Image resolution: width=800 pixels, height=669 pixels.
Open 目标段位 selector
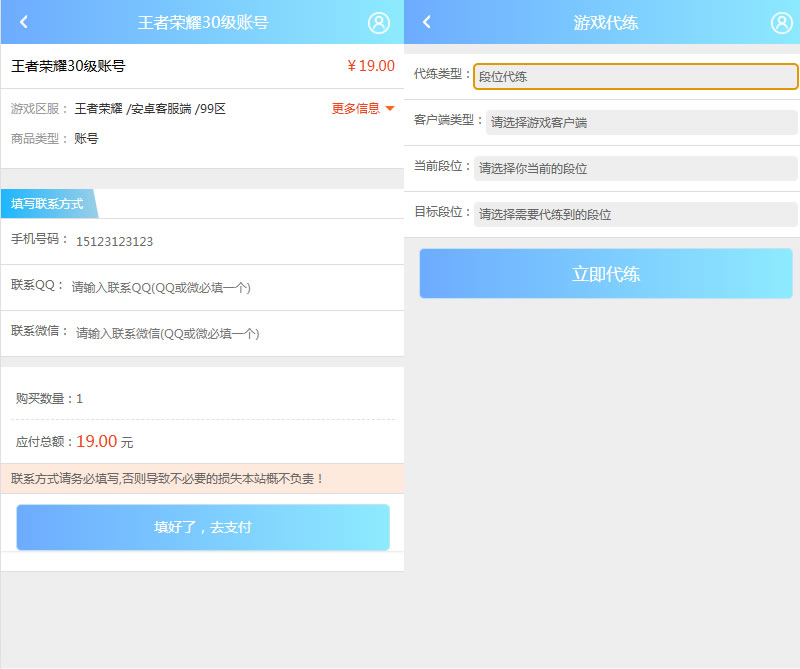click(x=635, y=214)
